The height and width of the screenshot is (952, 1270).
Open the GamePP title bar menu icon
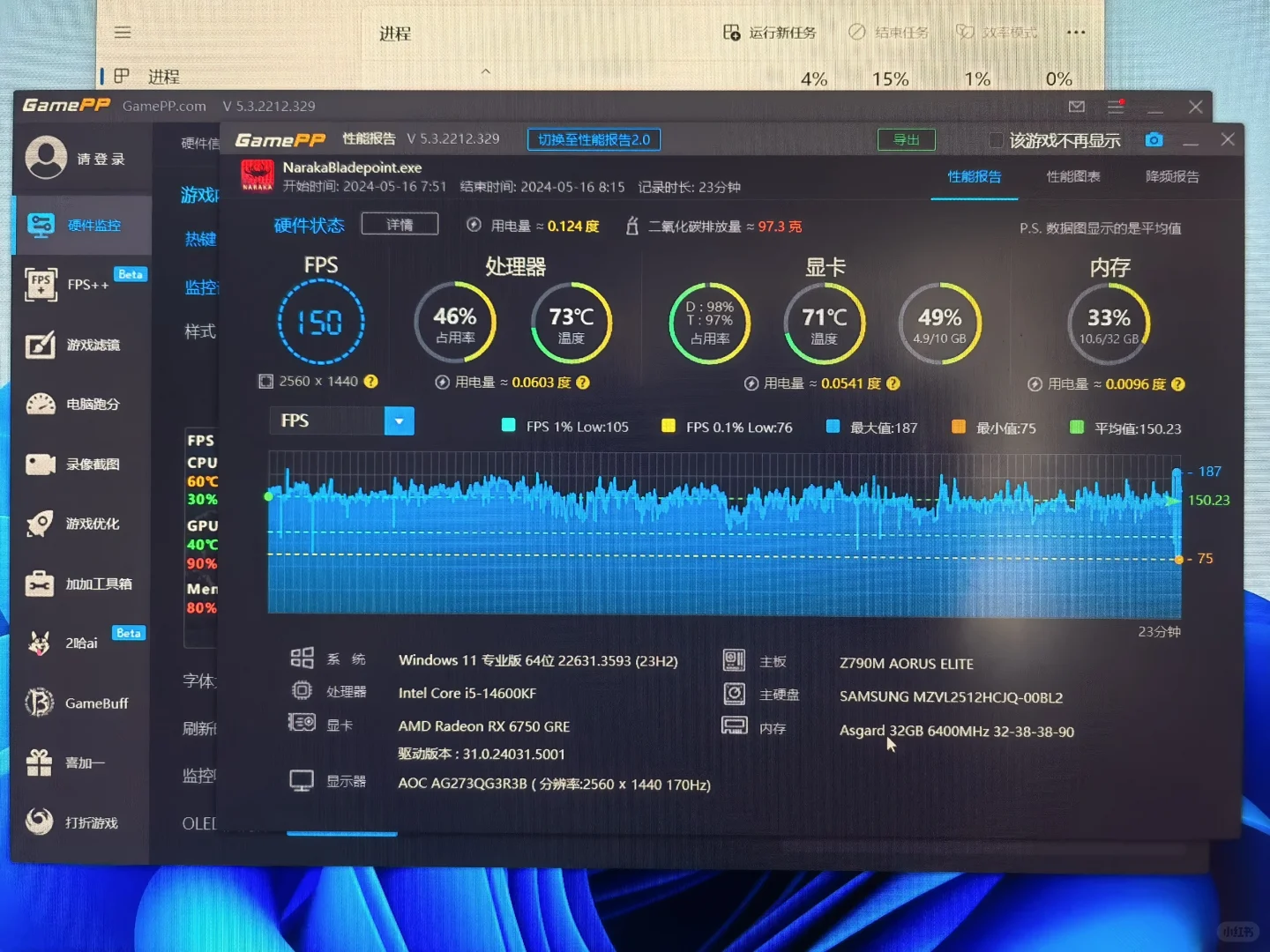[1116, 107]
